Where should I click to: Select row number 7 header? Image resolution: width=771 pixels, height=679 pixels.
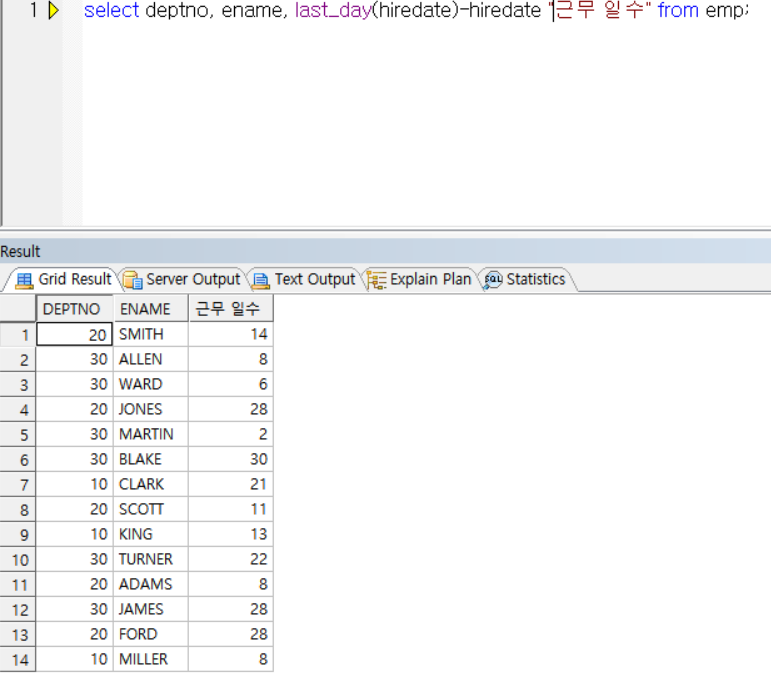click(x=18, y=485)
